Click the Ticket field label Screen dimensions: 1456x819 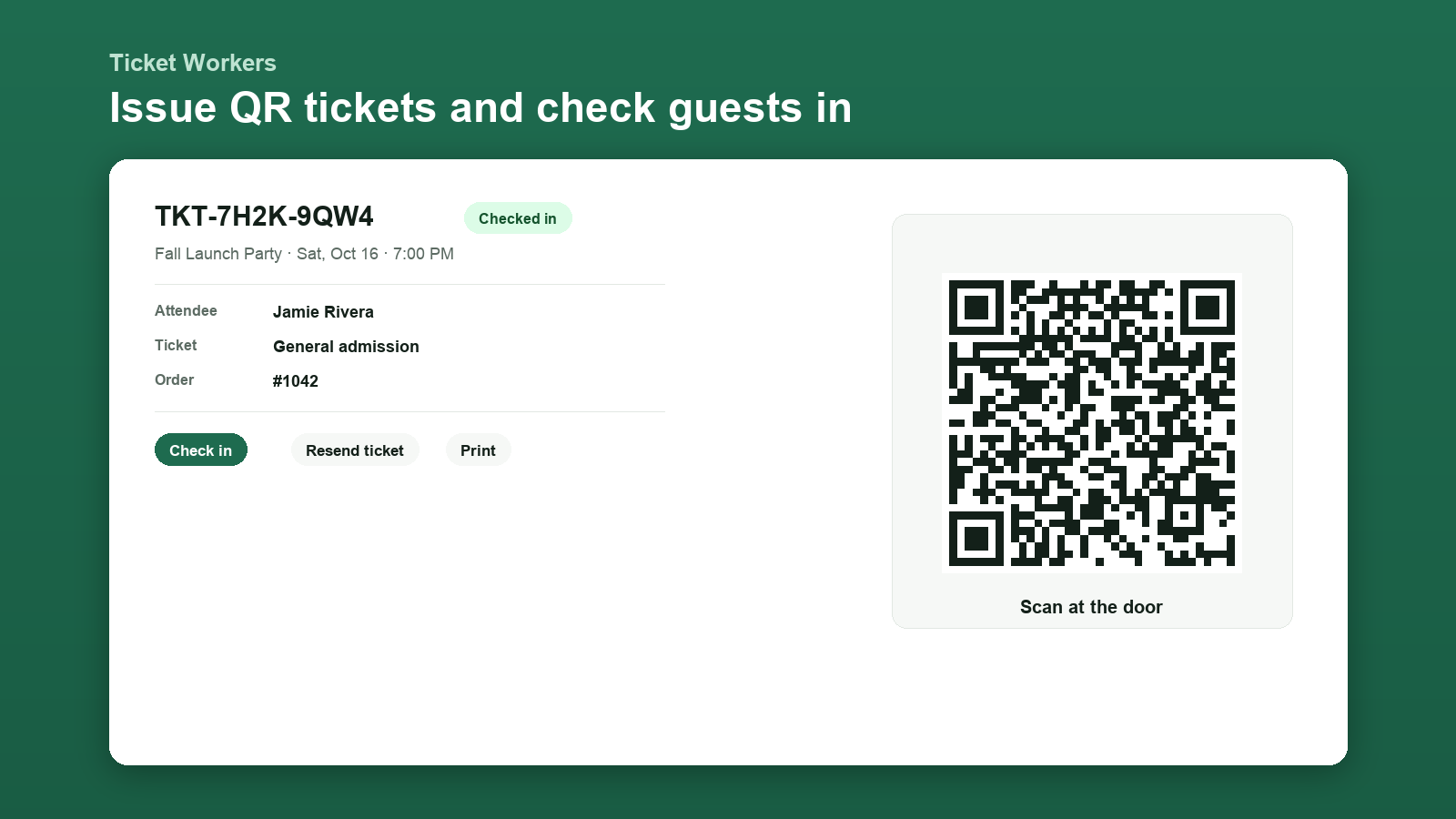click(176, 346)
